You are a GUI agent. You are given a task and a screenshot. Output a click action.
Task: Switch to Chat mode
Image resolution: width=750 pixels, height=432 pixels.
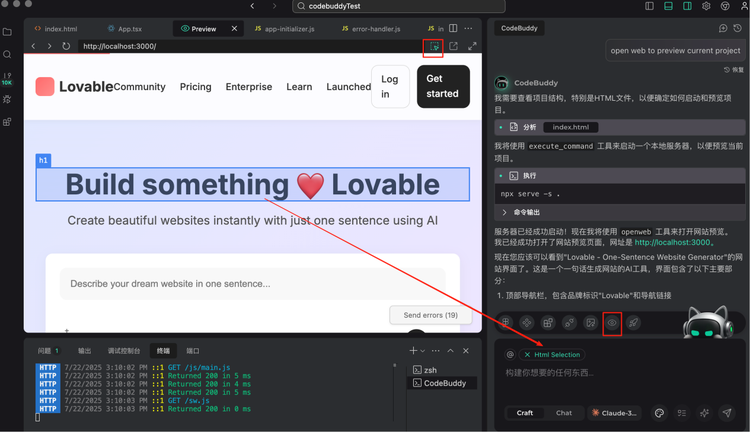pos(563,413)
